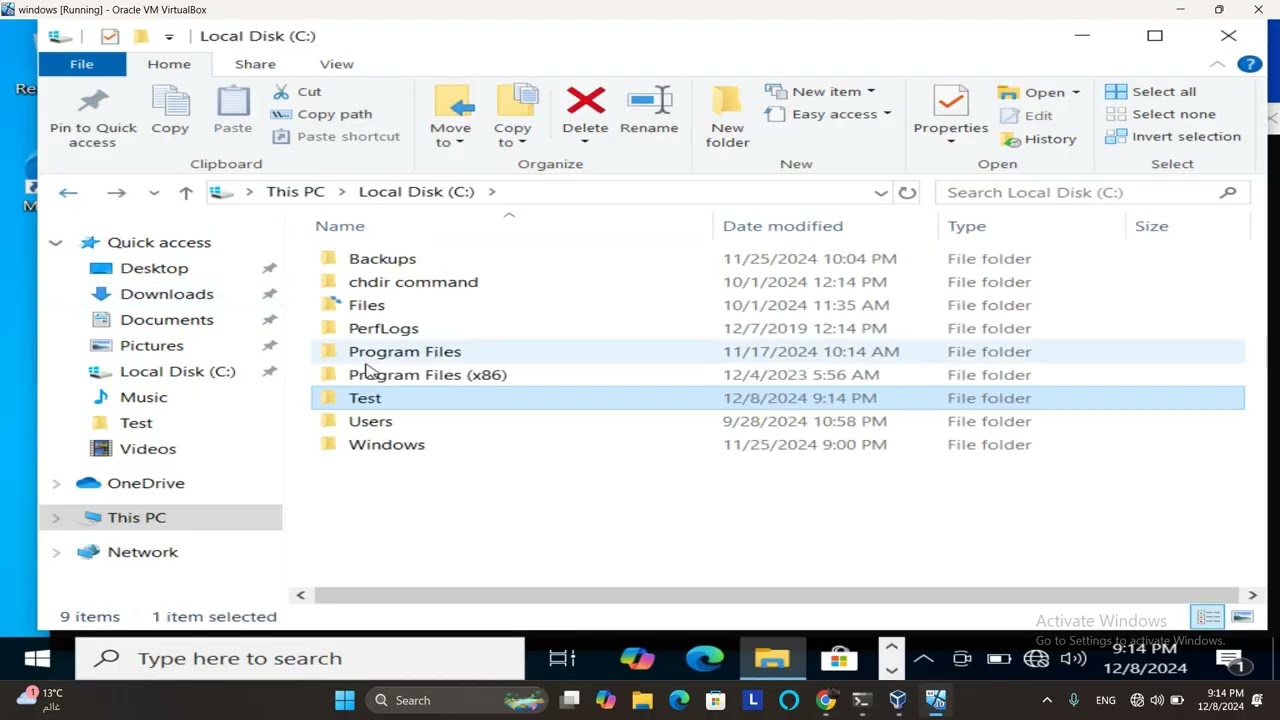Refresh the Local Disk (C:) view

(907, 192)
